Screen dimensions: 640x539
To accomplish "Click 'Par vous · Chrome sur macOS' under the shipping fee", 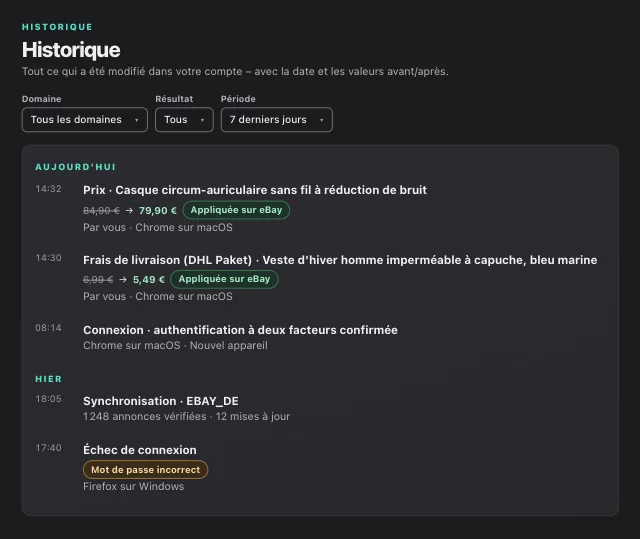I will tap(158, 296).
